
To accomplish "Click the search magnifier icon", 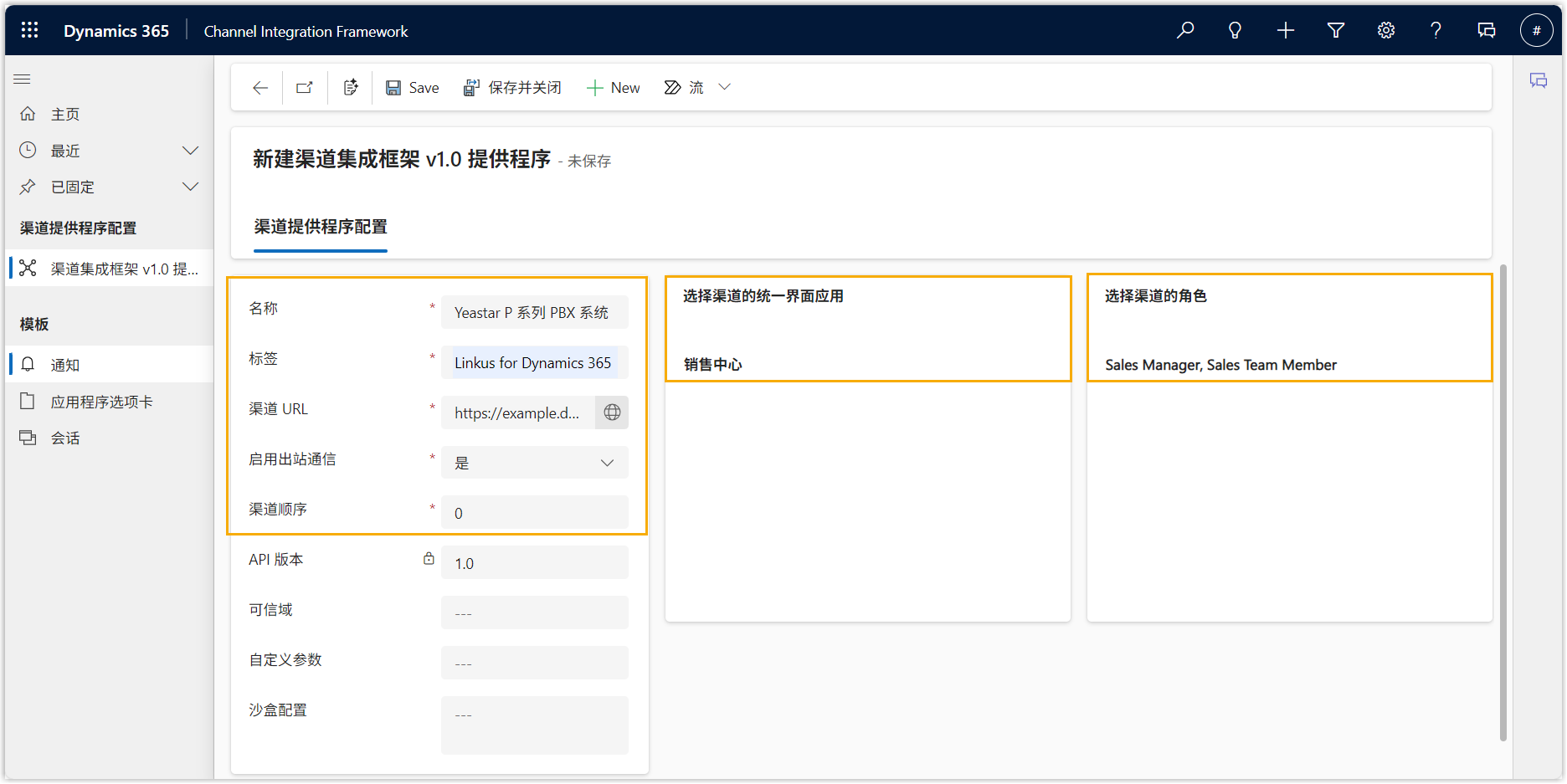I will pos(1185,30).
